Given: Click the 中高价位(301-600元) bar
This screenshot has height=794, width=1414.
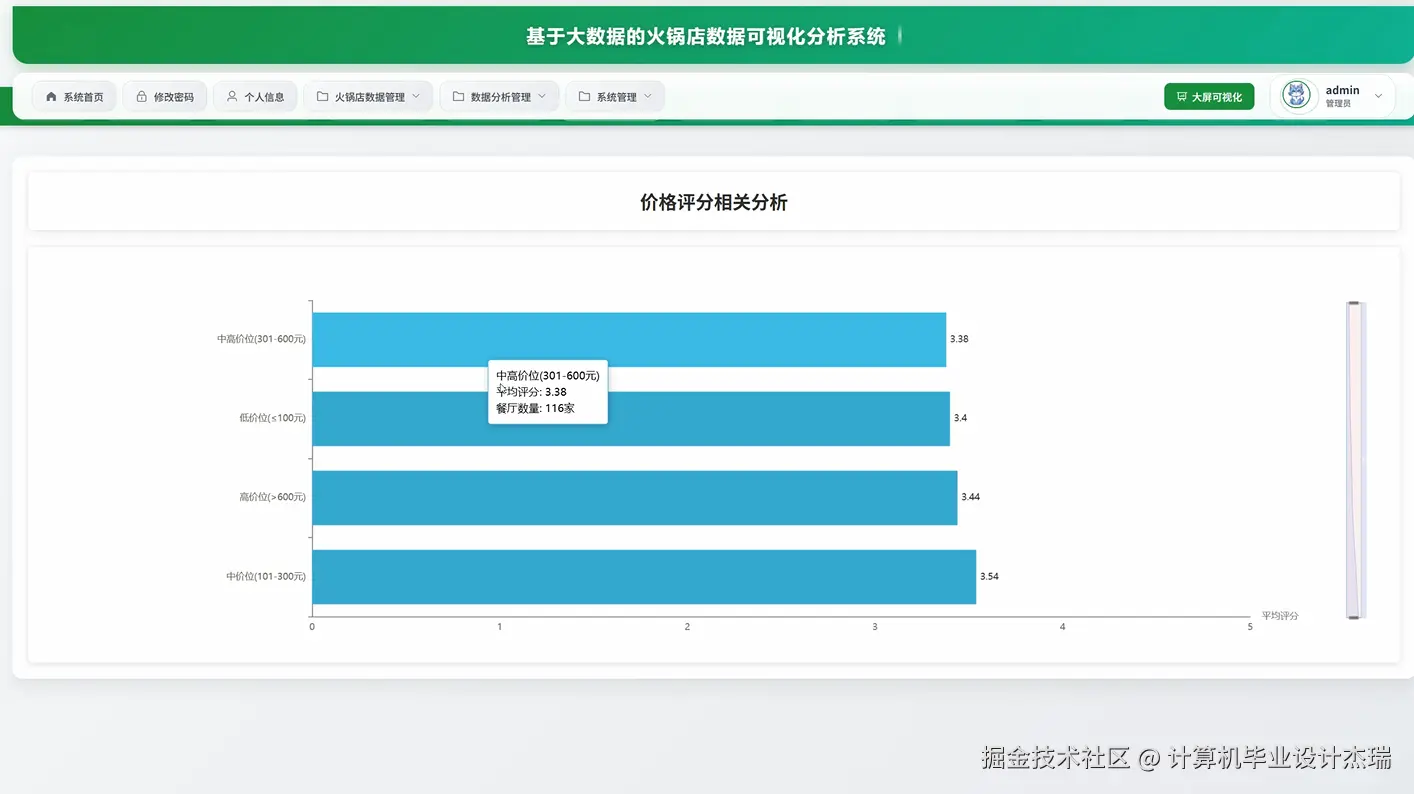Looking at the screenshot, I should pos(629,339).
